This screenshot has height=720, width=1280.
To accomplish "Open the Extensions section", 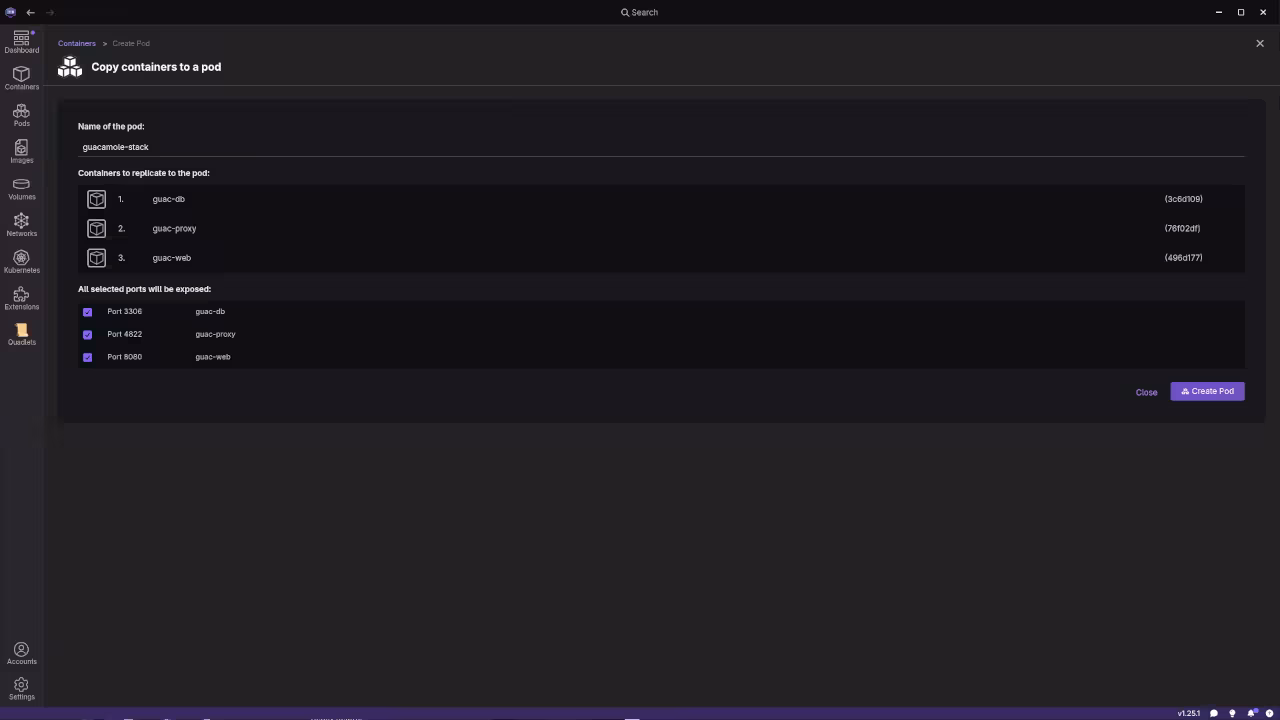I will coord(21,299).
